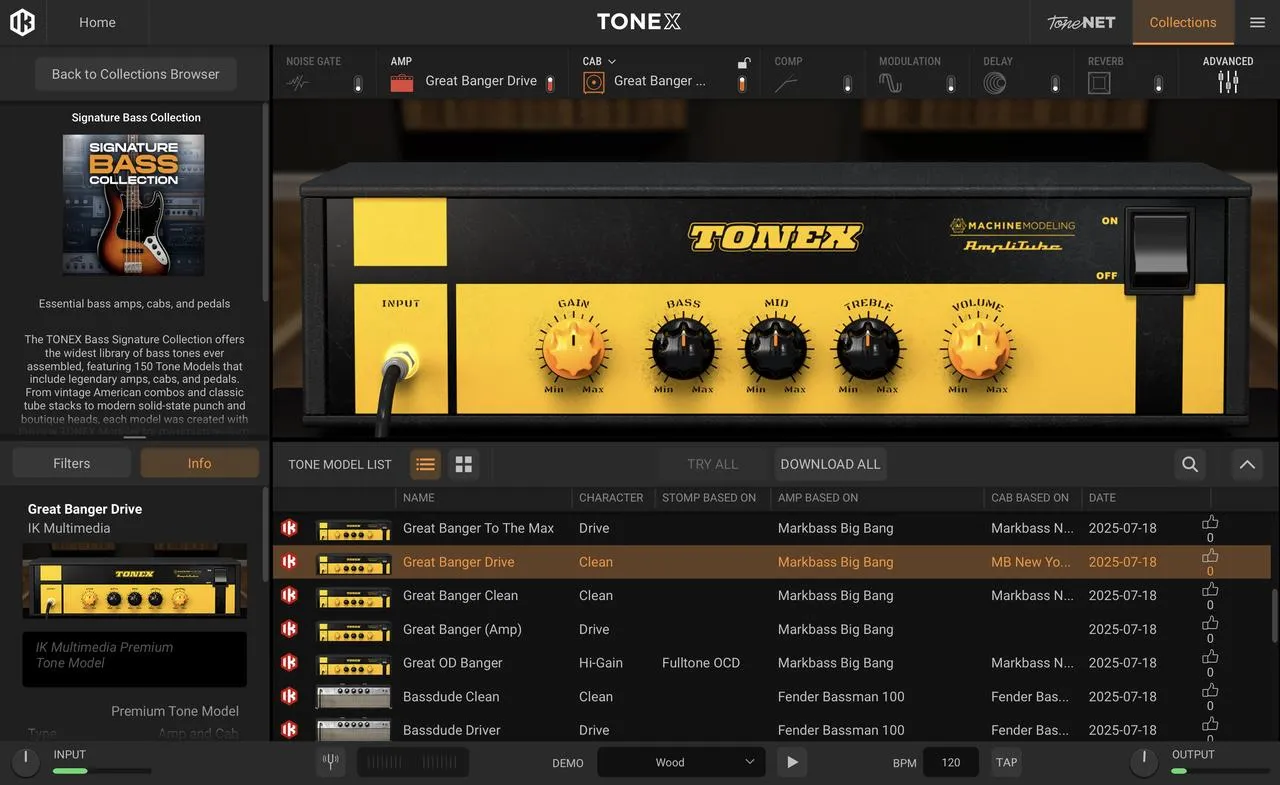Sort by the AMP BASED ON column header
Viewport: 1280px width, 785px height.
[x=818, y=497]
